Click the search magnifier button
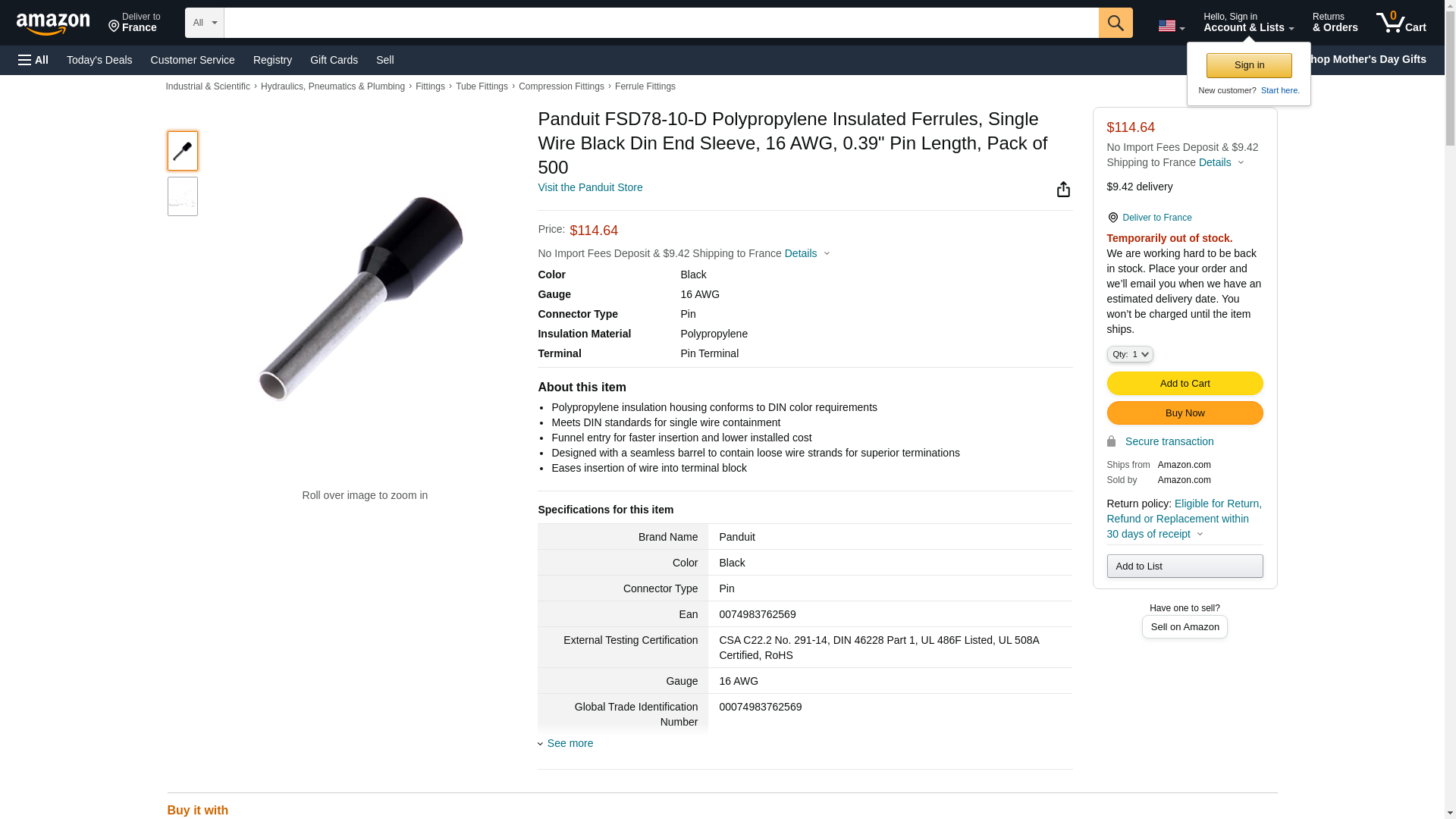1456x819 pixels. pos(1115,23)
